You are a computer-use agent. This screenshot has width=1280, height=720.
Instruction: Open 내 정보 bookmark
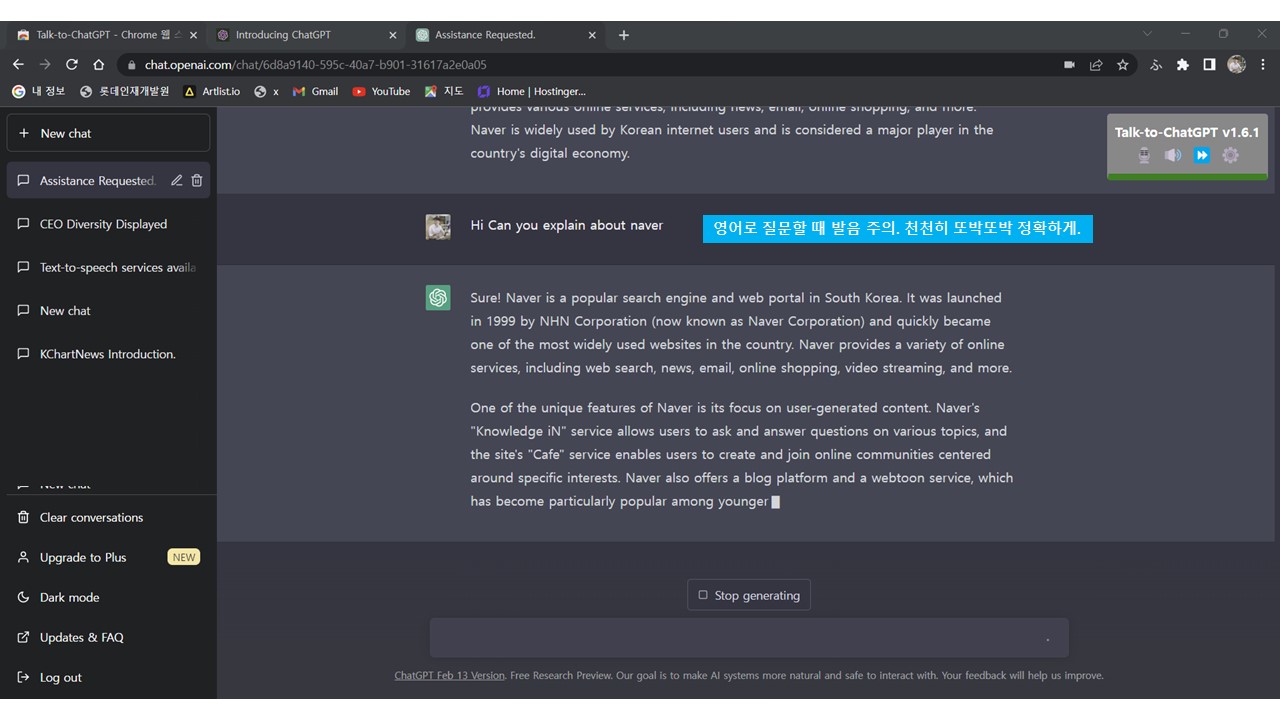click(39, 91)
